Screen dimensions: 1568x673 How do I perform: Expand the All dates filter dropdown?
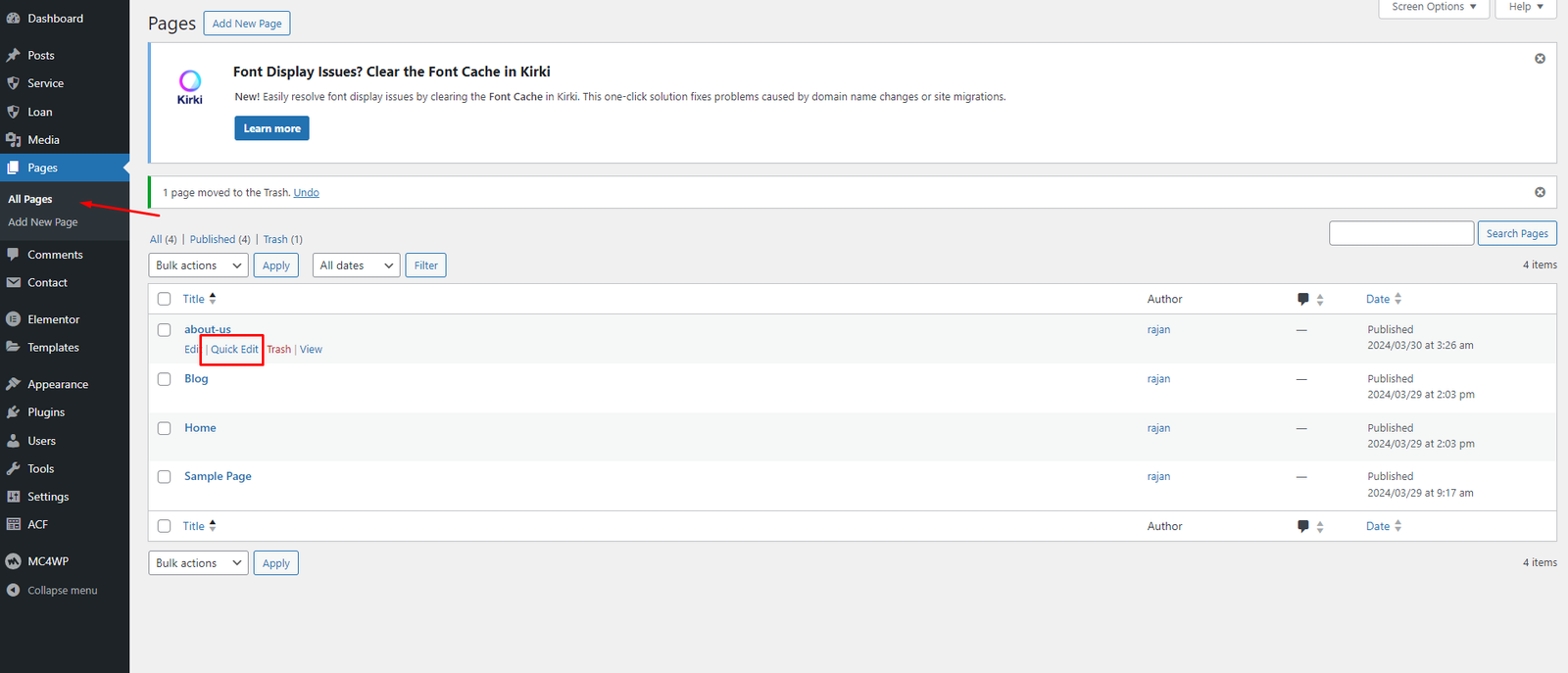pyautogui.click(x=356, y=265)
